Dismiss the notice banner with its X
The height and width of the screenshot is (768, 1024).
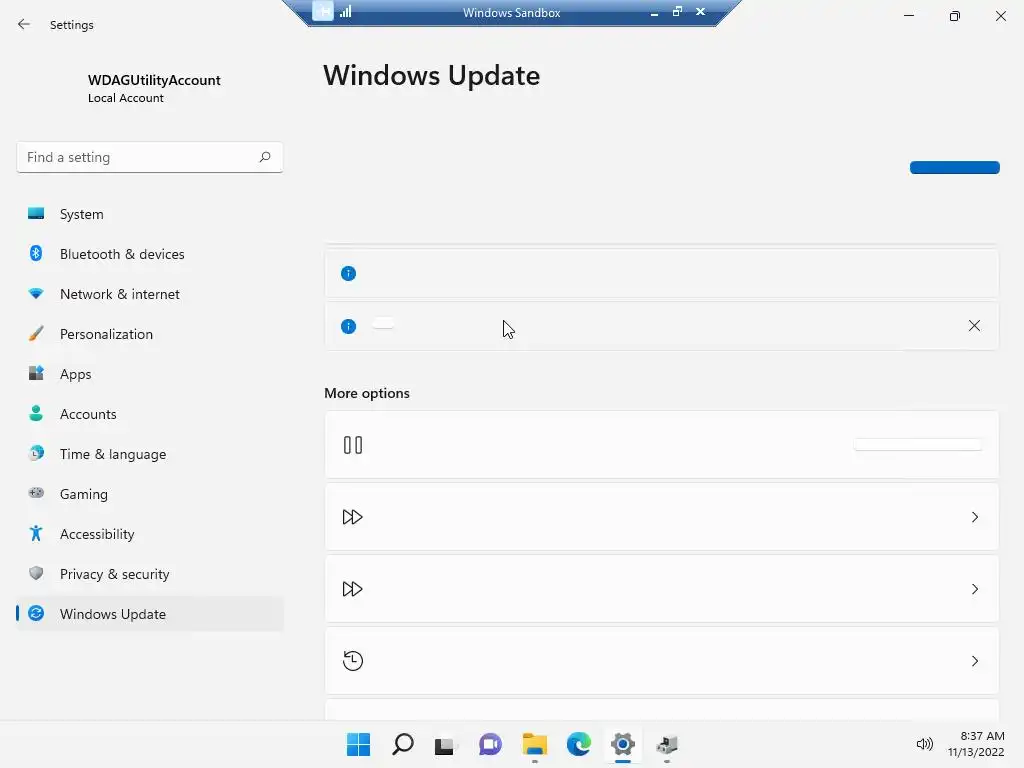click(974, 325)
